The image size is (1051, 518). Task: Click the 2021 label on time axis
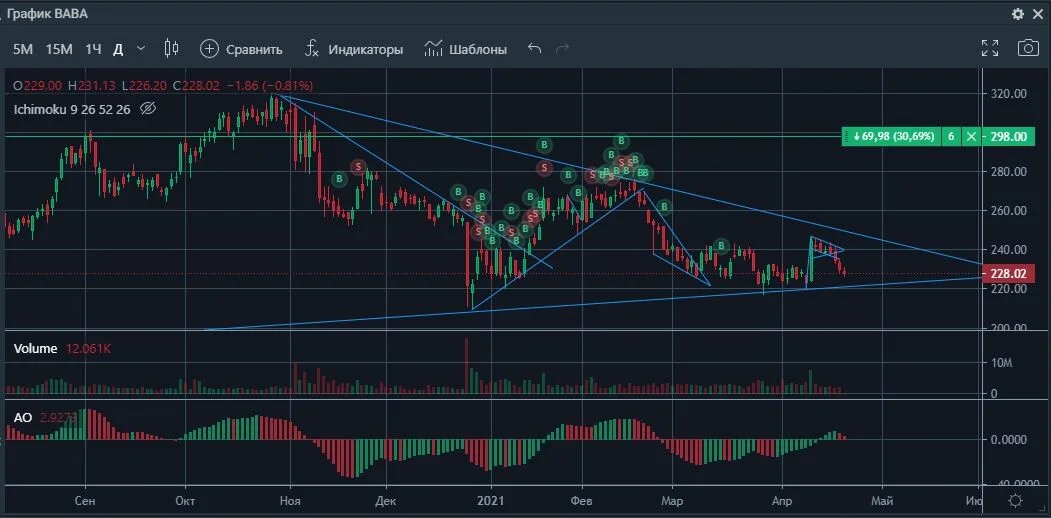(x=491, y=501)
